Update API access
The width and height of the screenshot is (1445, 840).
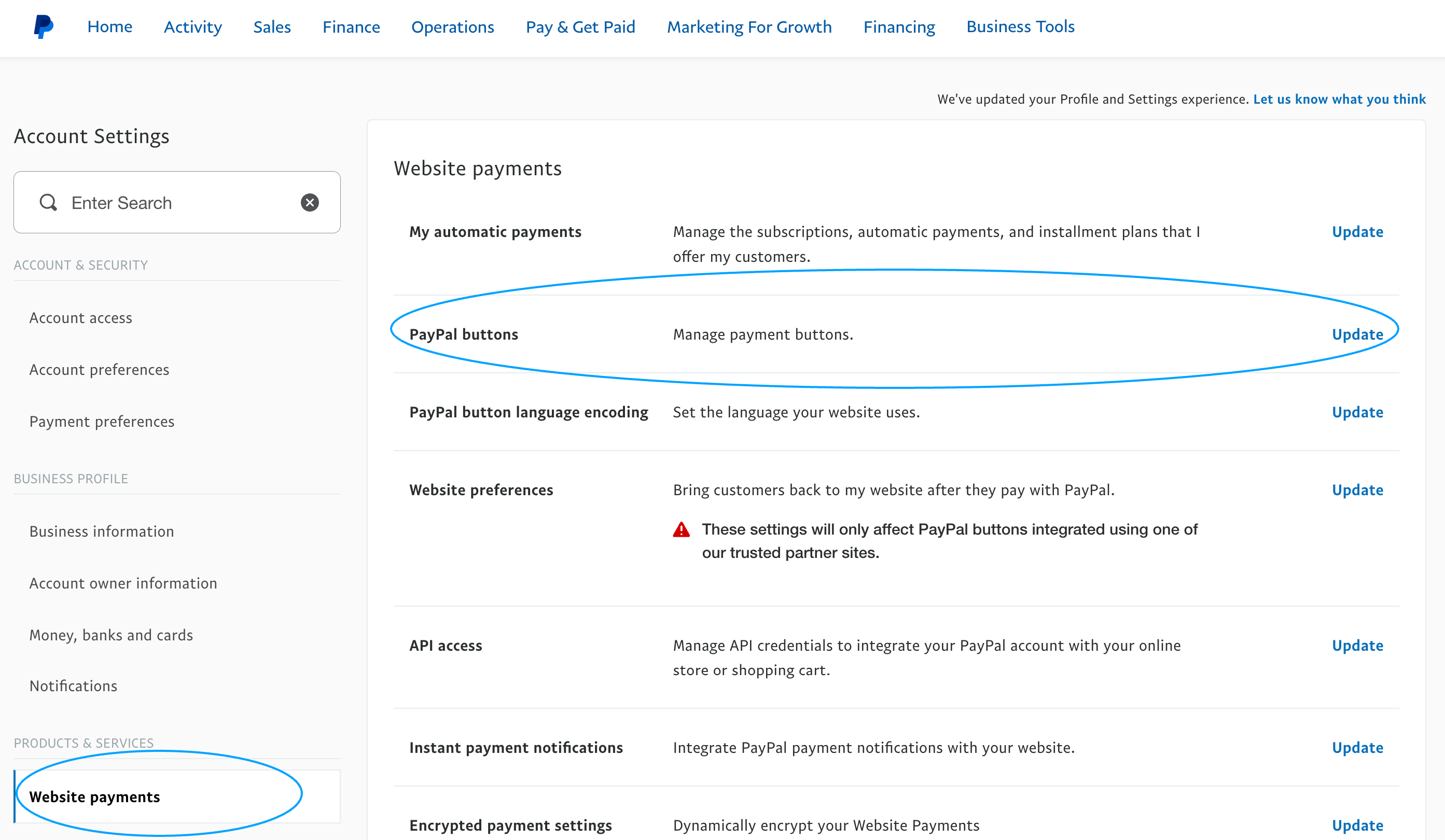[x=1357, y=646]
